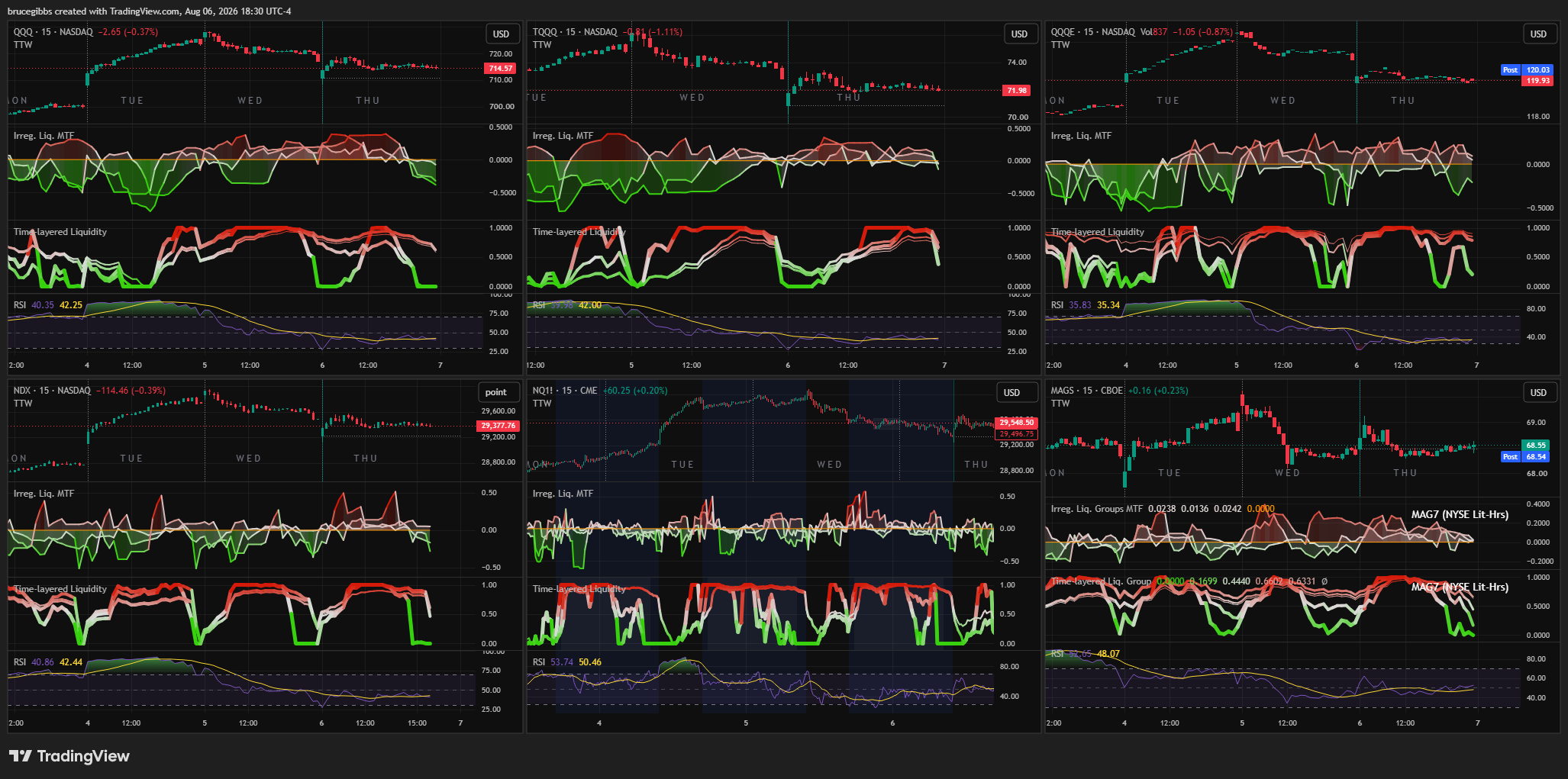Select the RSI legend in NDX panel
The image size is (1568, 779).
[x=20, y=662]
